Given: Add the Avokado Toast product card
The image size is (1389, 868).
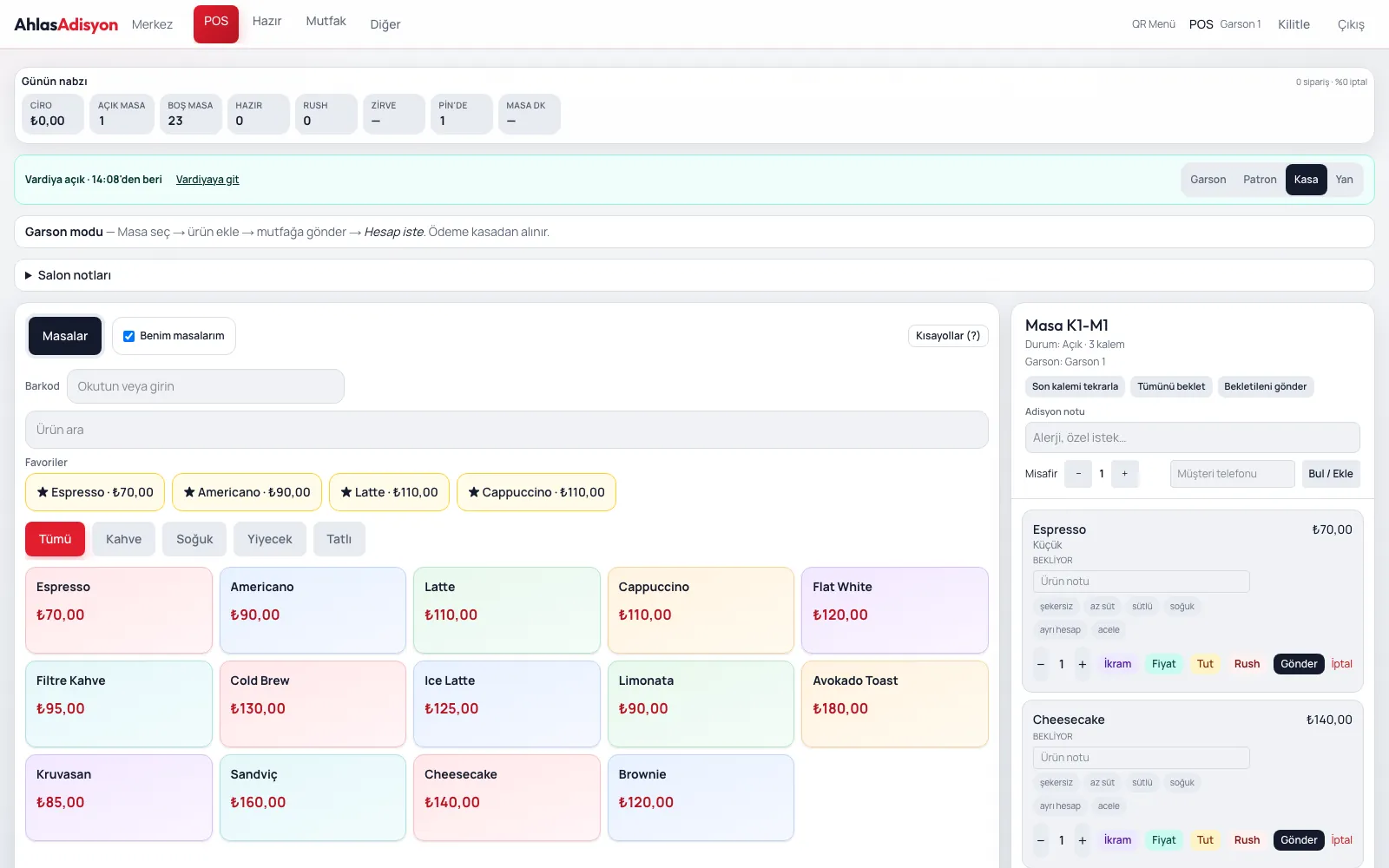Looking at the screenshot, I should click(x=895, y=704).
